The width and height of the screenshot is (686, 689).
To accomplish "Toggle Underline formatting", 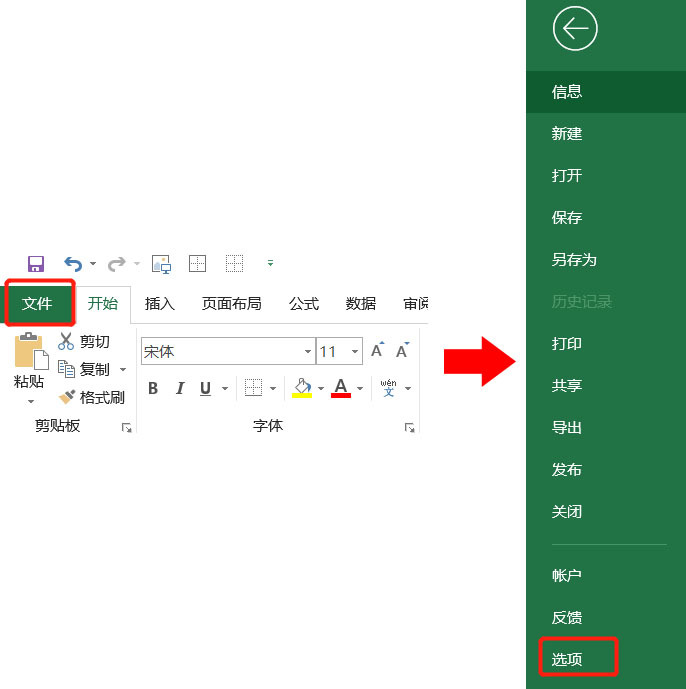I will [205, 388].
